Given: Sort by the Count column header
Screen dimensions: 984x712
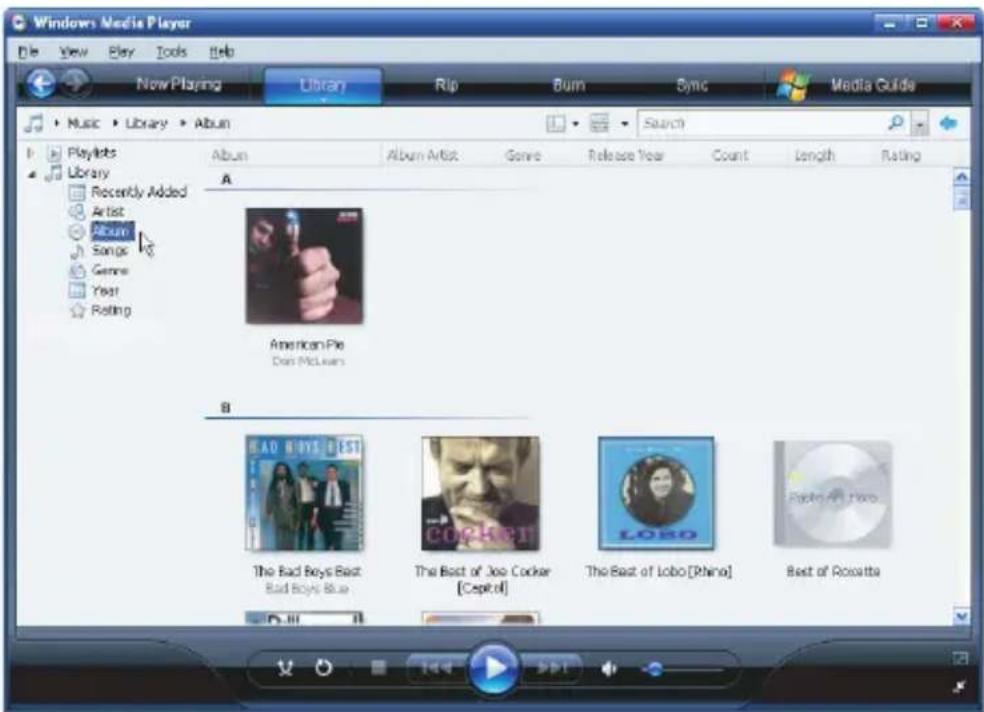Looking at the screenshot, I should click(x=730, y=155).
